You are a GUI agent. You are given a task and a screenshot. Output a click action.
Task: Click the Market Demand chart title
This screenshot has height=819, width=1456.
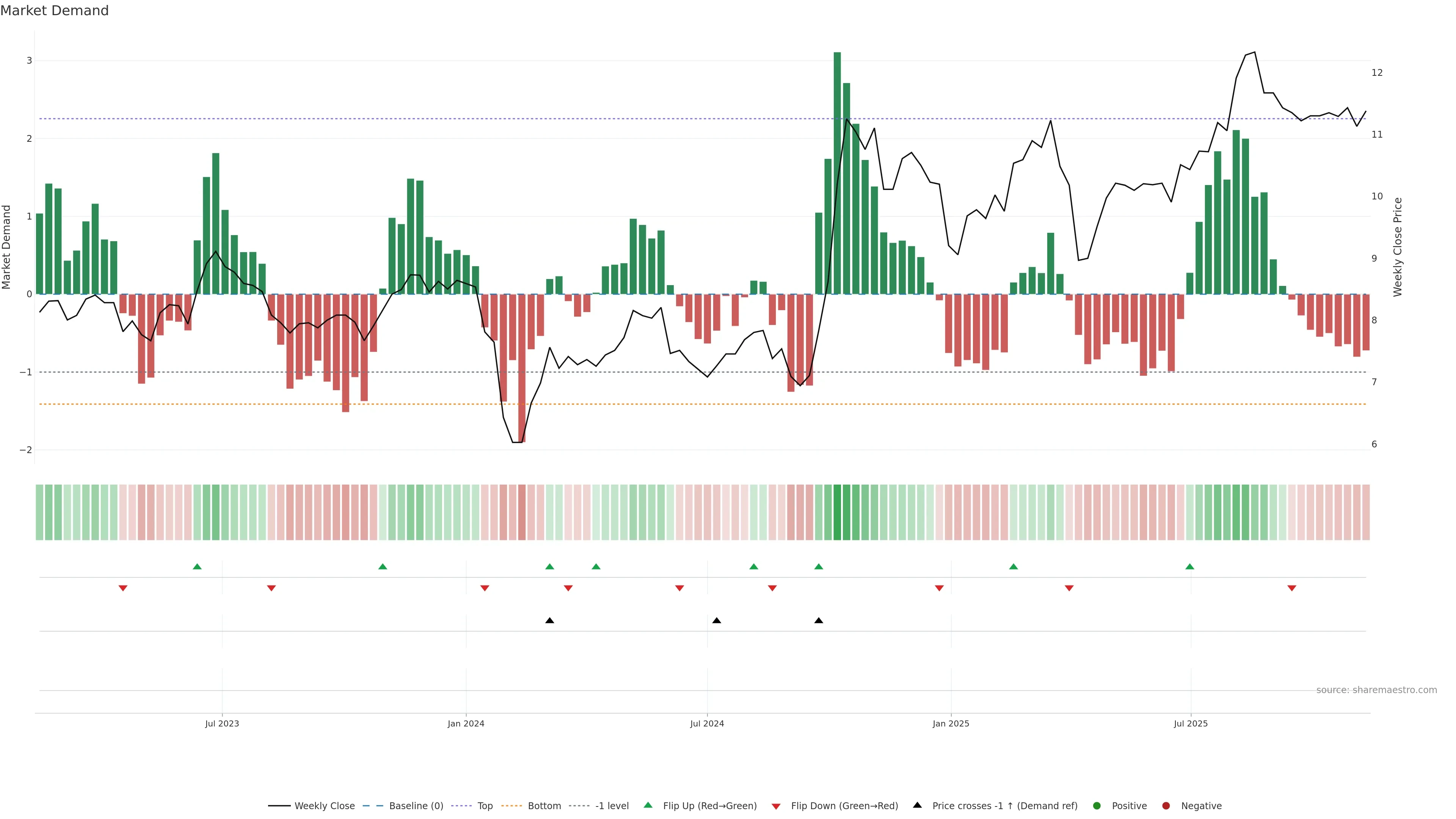coord(54,11)
